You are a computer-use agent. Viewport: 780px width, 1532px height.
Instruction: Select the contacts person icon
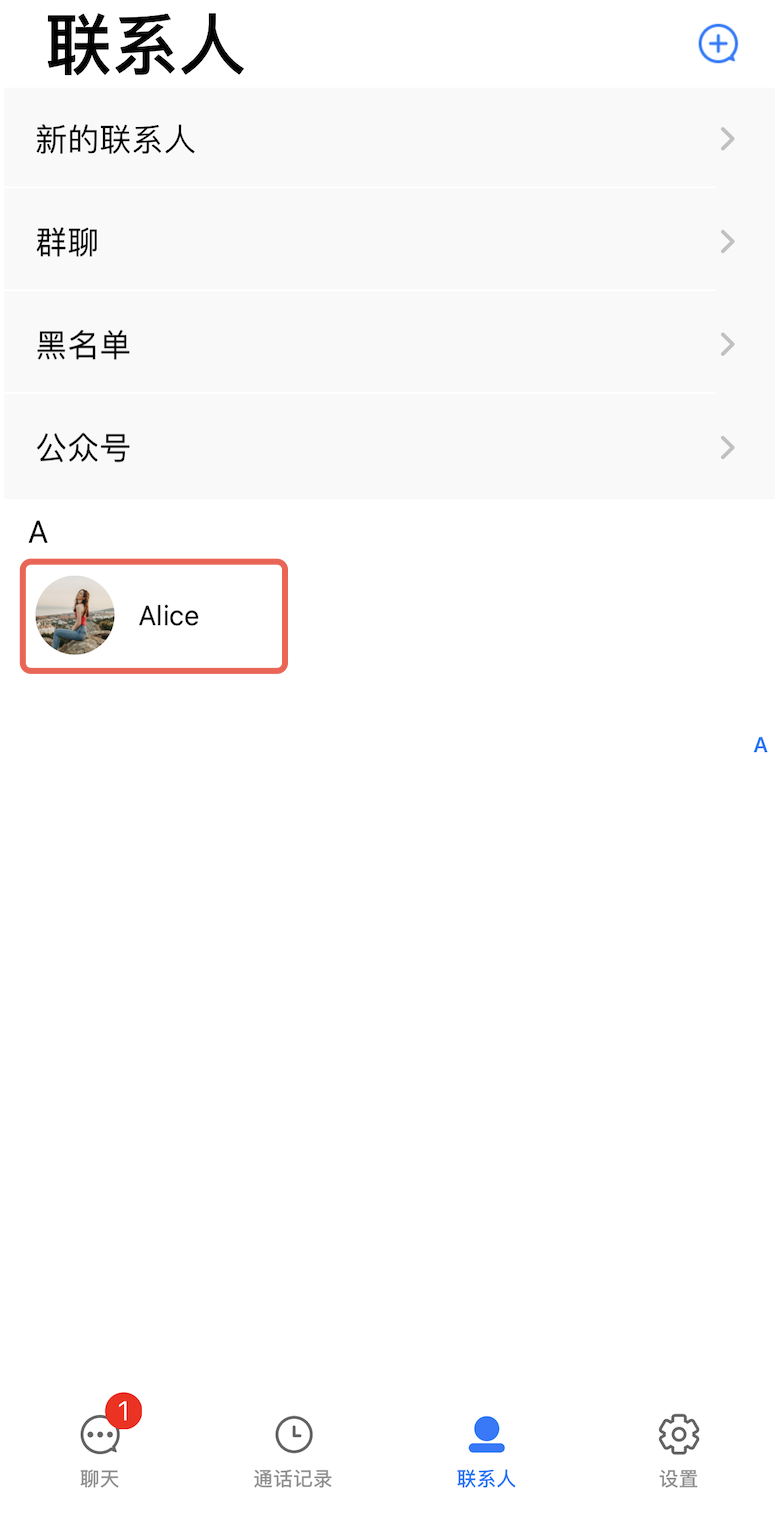coord(486,1434)
